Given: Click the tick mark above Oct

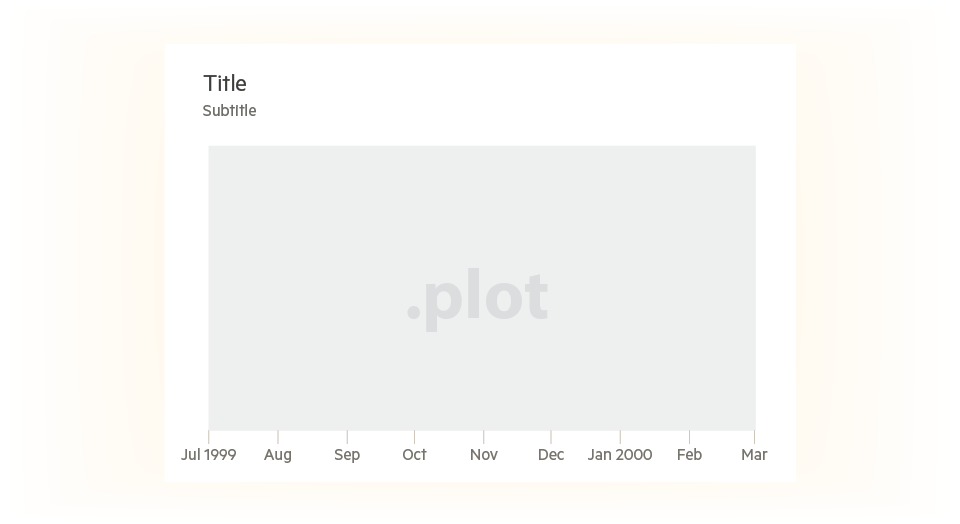Looking at the screenshot, I should pos(414,437).
